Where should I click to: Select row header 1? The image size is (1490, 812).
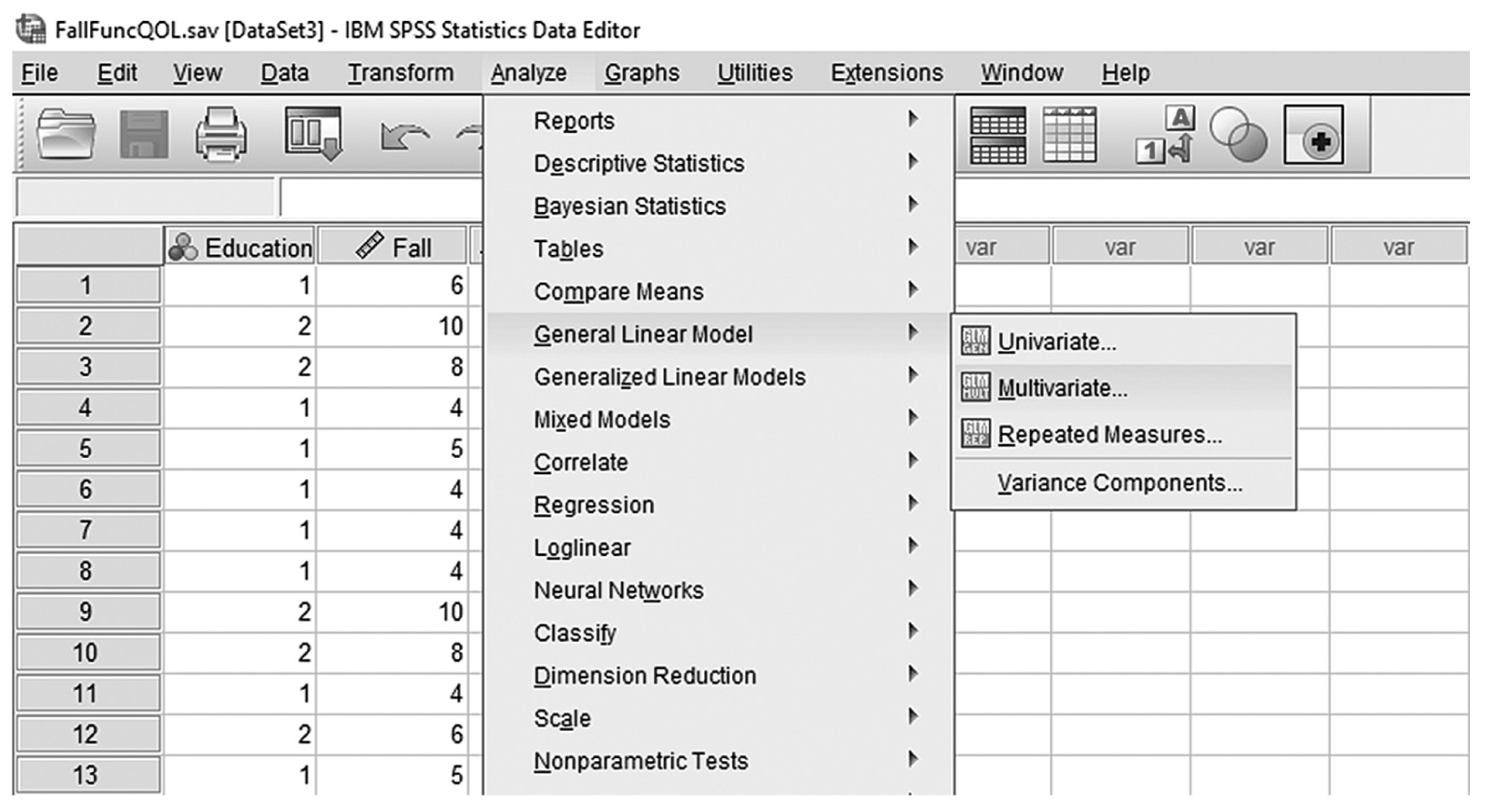(87, 286)
